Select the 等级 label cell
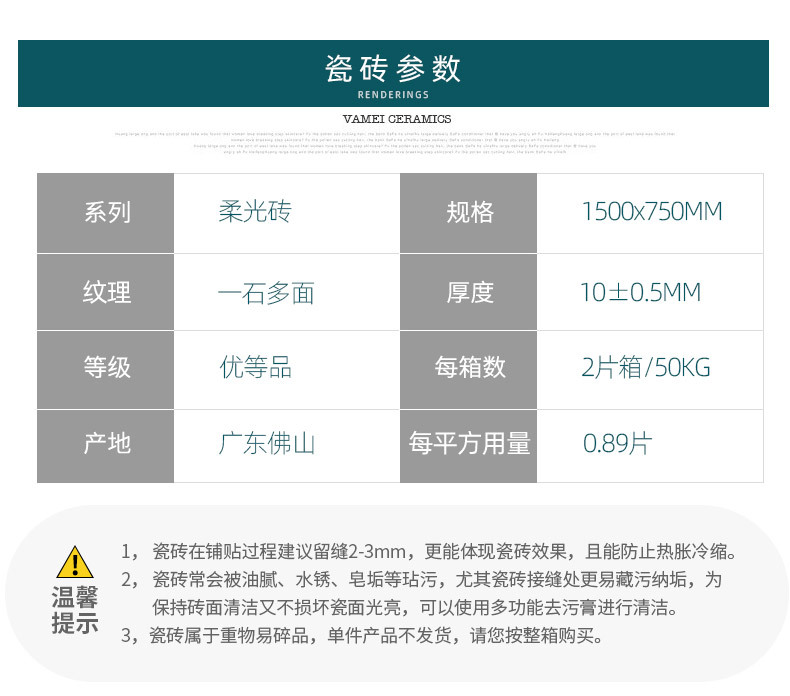Image resolution: width=790 pixels, height=696 pixels. tap(105, 370)
